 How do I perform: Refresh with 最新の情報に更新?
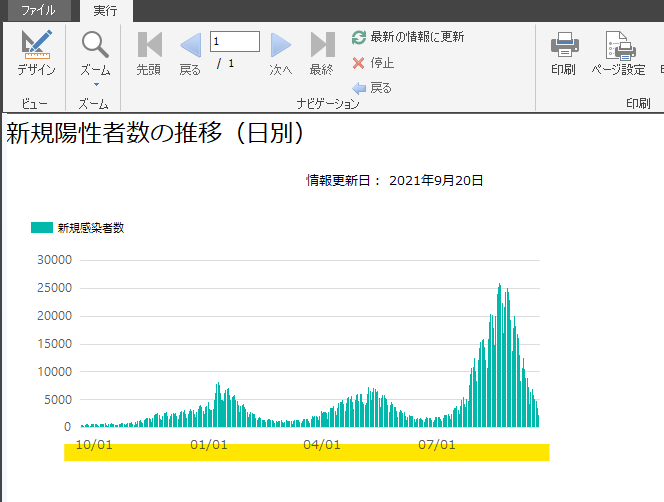coord(408,37)
